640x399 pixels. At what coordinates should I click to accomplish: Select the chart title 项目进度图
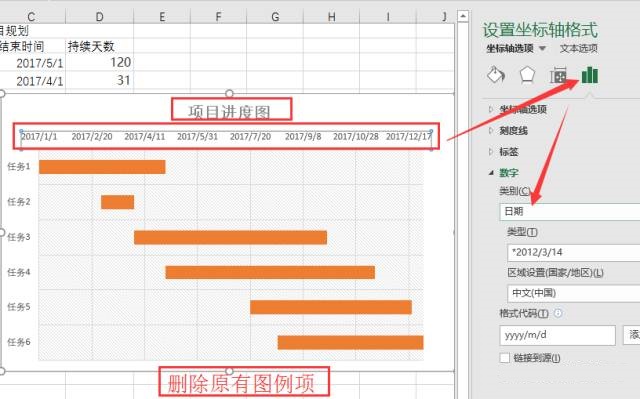[229, 112]
